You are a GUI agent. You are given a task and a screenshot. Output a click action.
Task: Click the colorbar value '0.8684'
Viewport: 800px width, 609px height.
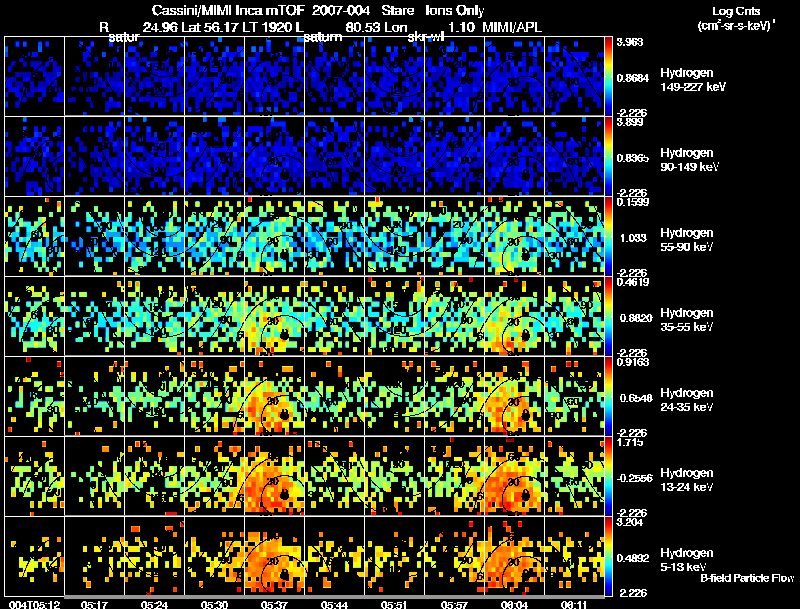click(633, 78)
